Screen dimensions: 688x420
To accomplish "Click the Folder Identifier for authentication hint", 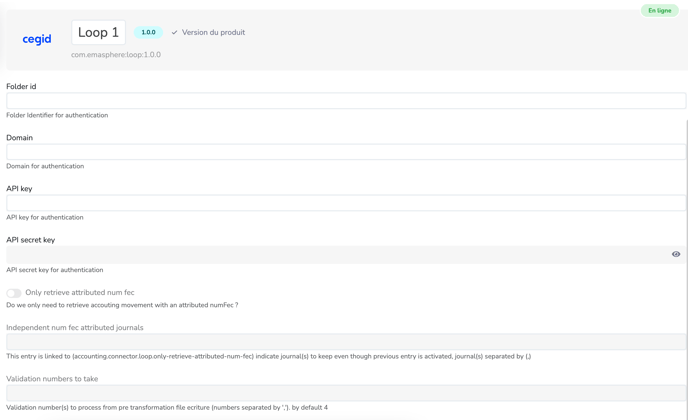I will click(x=57, y=115).
